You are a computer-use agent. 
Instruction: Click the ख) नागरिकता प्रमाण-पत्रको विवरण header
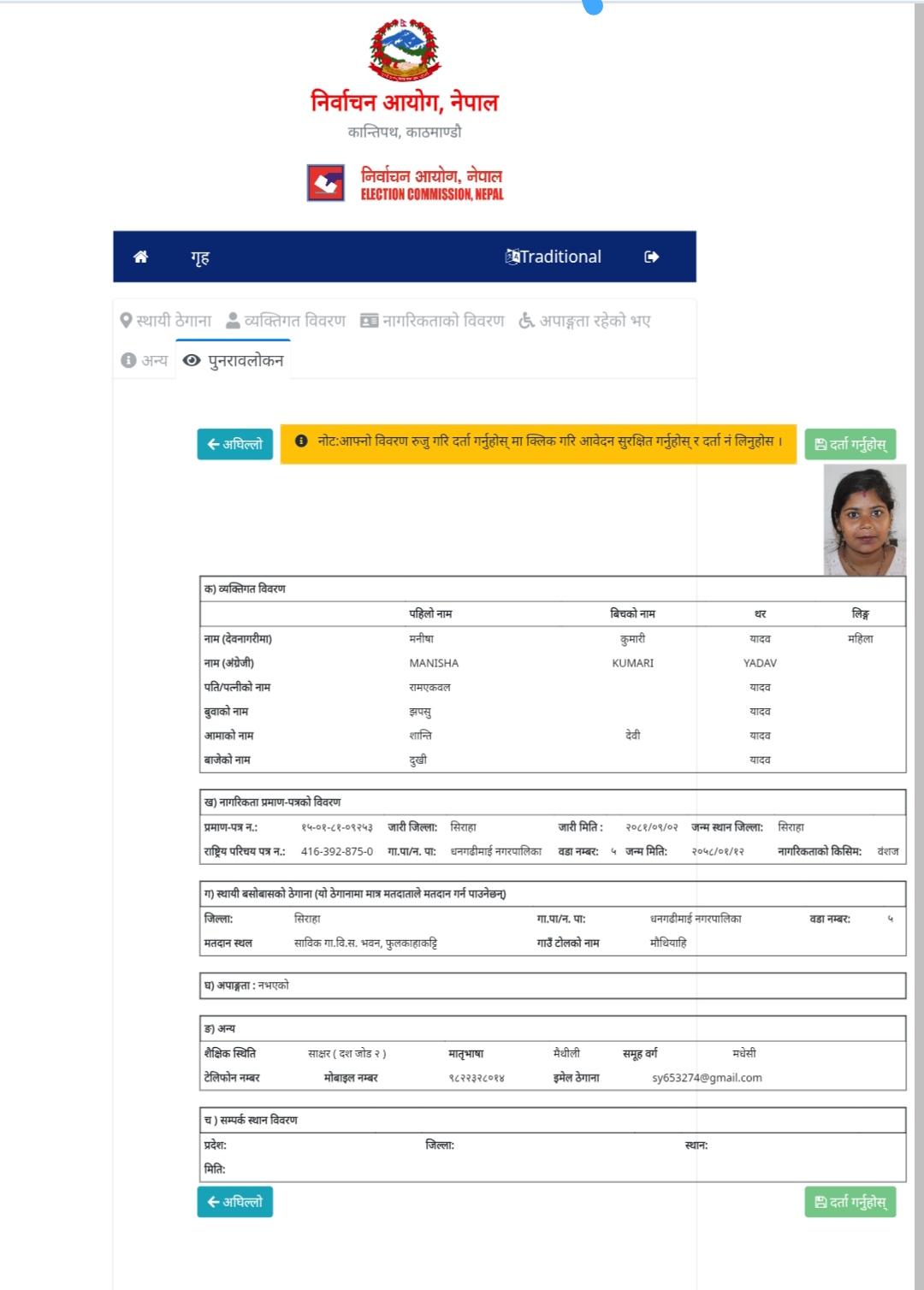point(553,802)
